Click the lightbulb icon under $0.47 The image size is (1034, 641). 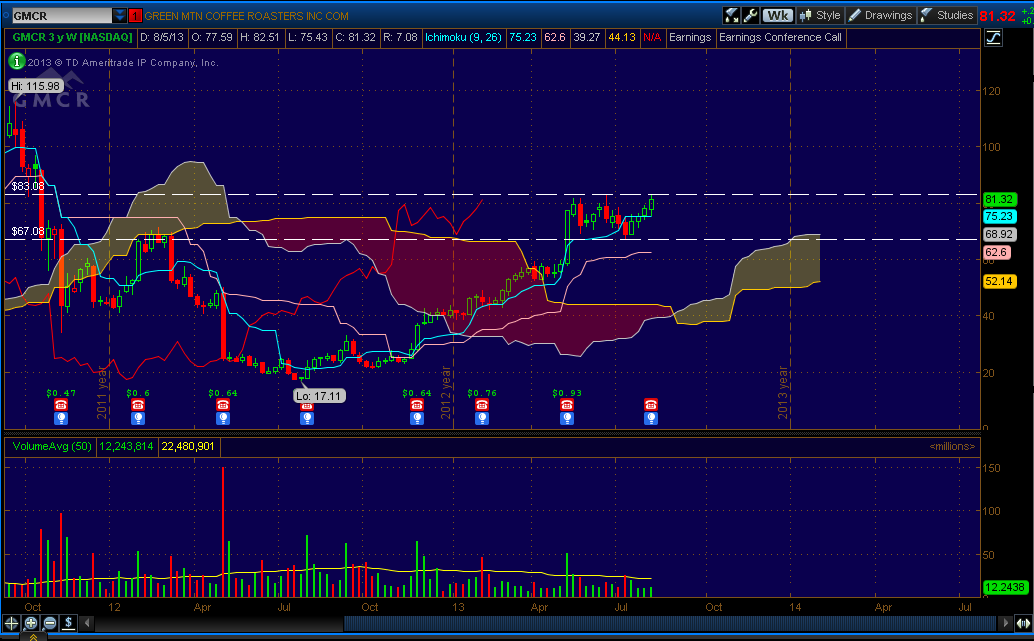[61, 418]
